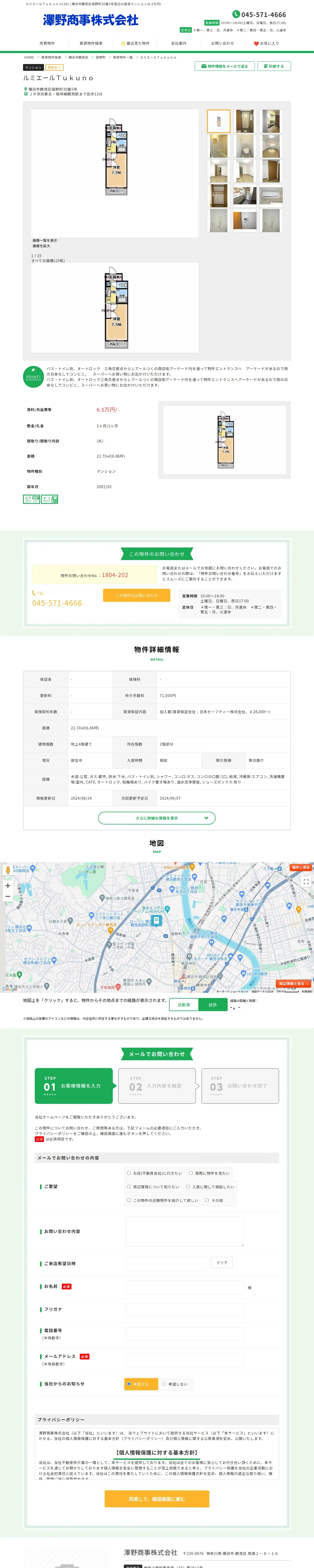This screenshot has width=314, height=1568.
Task: Click HOME breadcrumb link
Action: coord(29,57)
